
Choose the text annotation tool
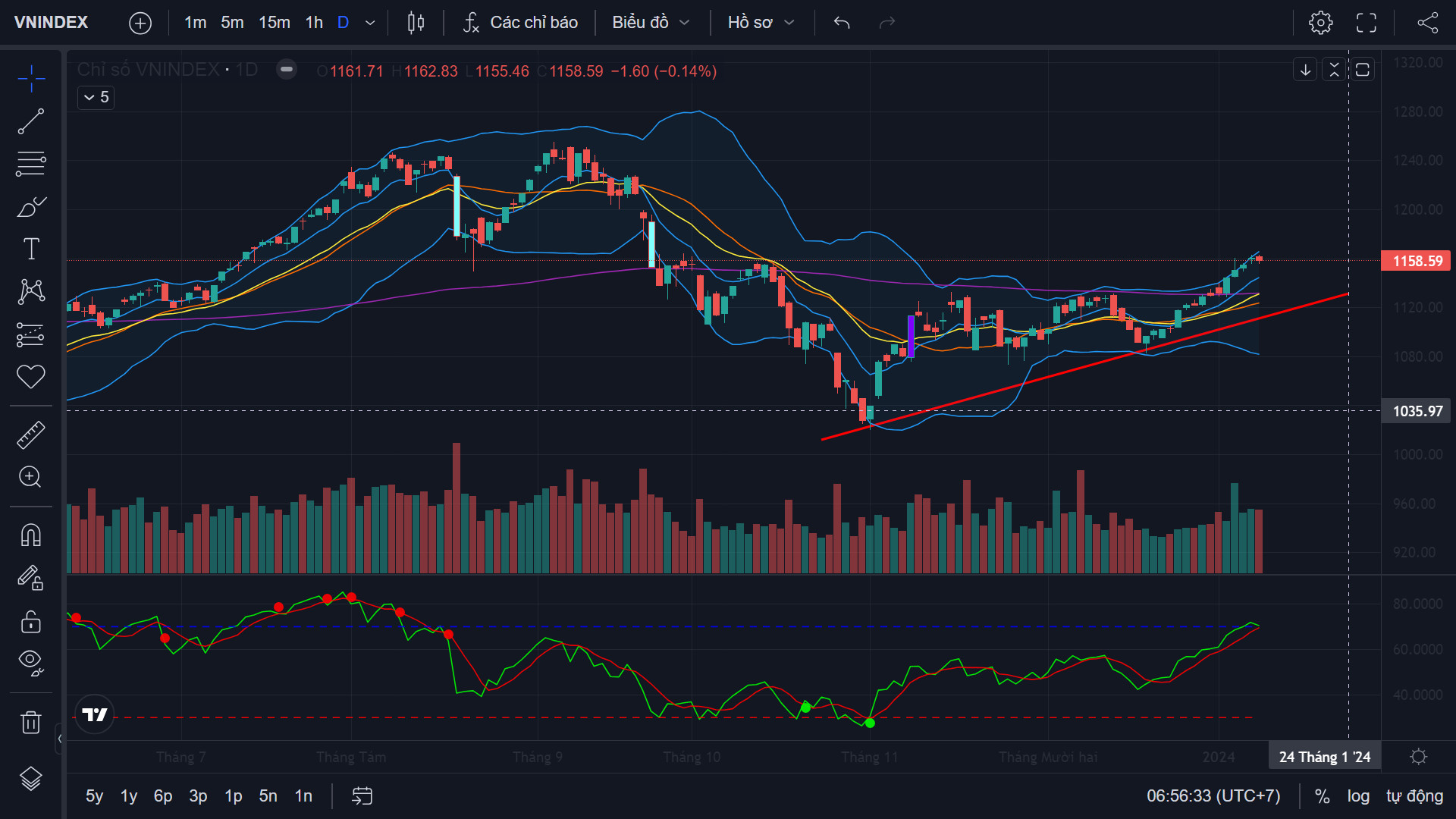coord(31,249)
